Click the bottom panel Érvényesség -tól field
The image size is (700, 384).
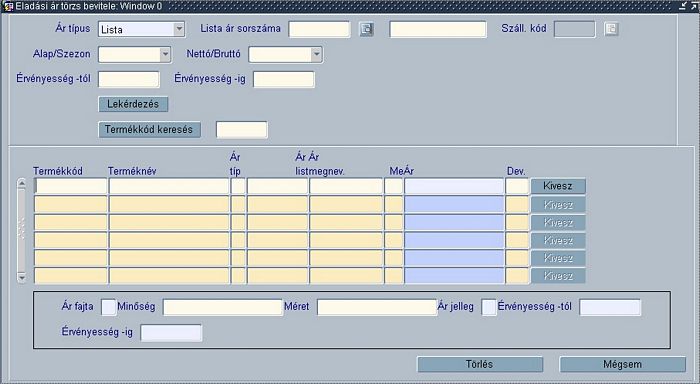click(x=610, y=308)
